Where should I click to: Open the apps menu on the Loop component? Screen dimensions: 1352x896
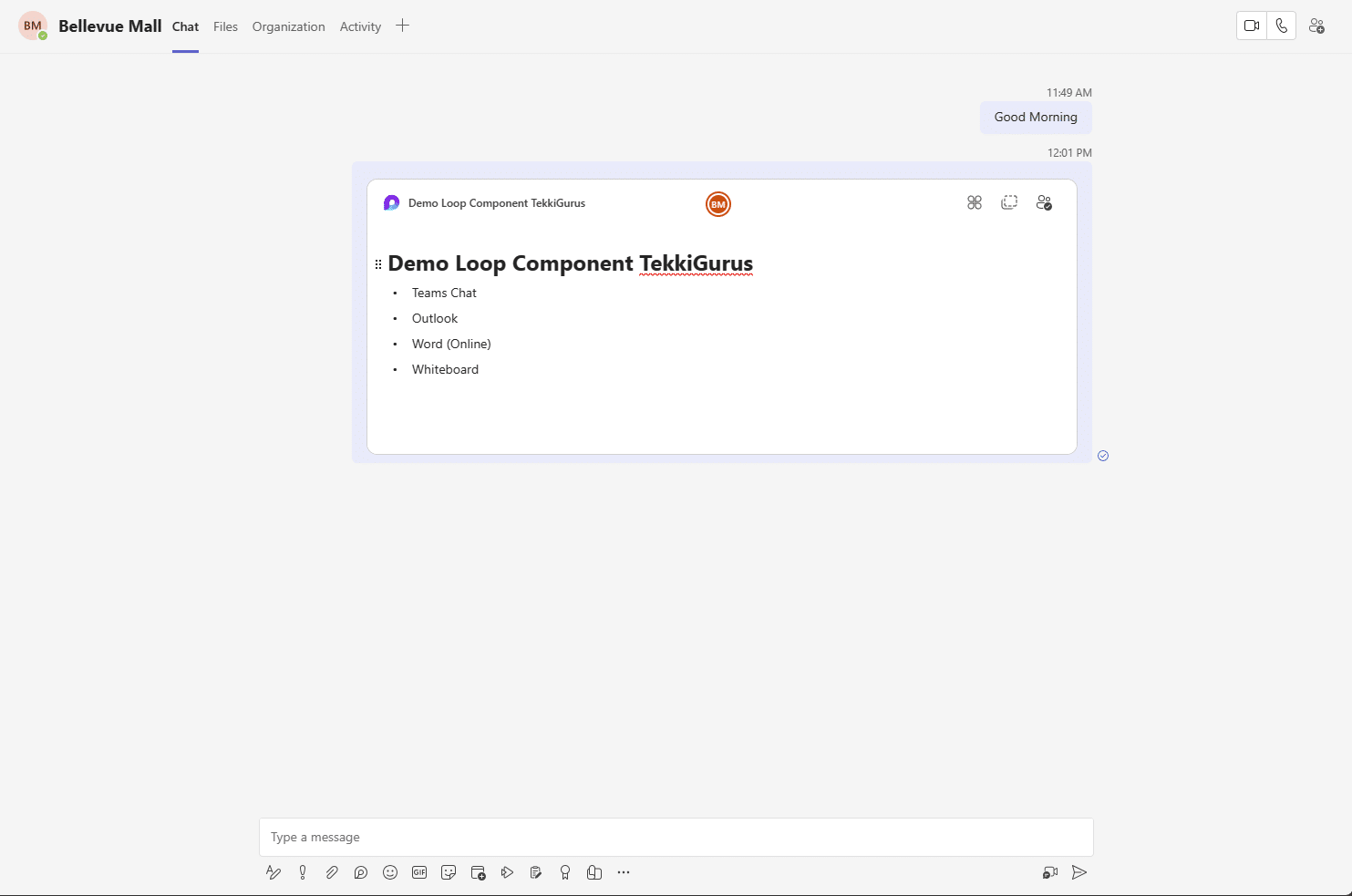pyautogui.click(x=974, y=202)
